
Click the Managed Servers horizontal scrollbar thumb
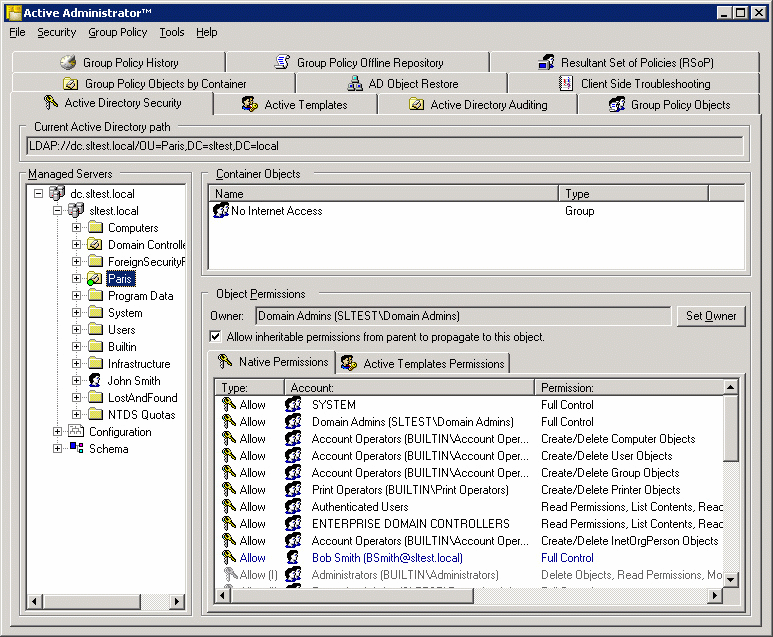(x=92, y=601)
